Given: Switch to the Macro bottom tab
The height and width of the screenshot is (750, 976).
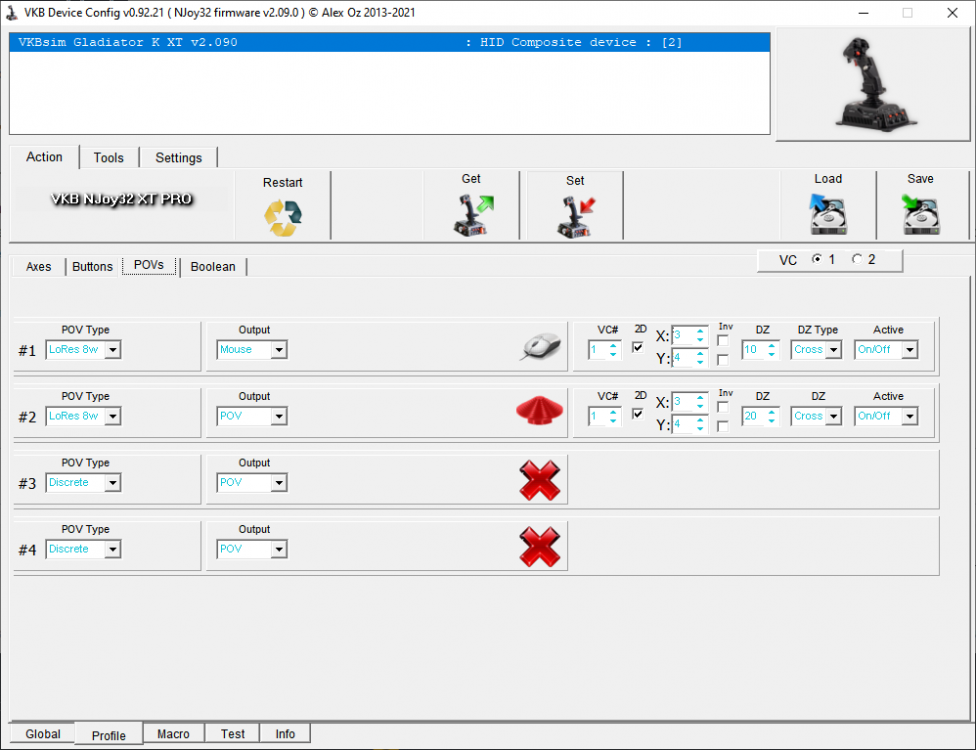Looking at the screenshot, I should (x=173, y=734).
